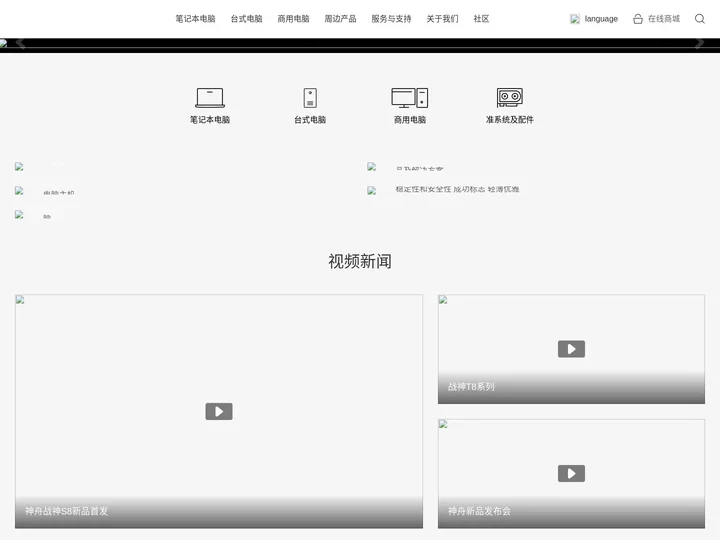Play the 神舟新品发布会 video
The height and width of the screenshot is (540, 720).
(571, 473)
